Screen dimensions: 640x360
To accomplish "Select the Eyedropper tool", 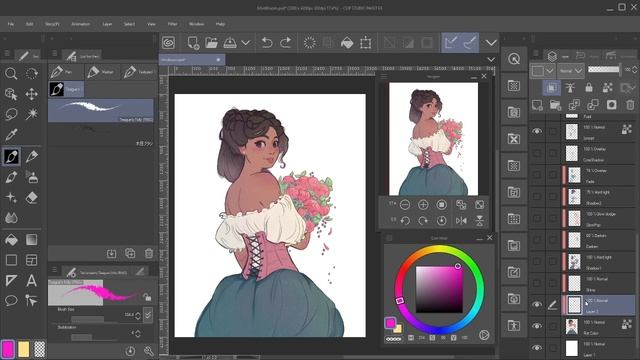I will click(11, 135).
